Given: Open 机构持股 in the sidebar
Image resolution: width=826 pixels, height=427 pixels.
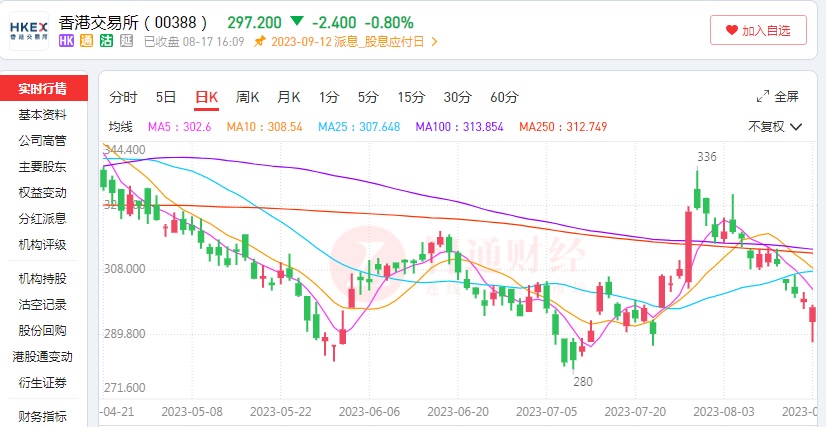Looking at the screenshot, I should pyautogui.click(x=43, y=279).
